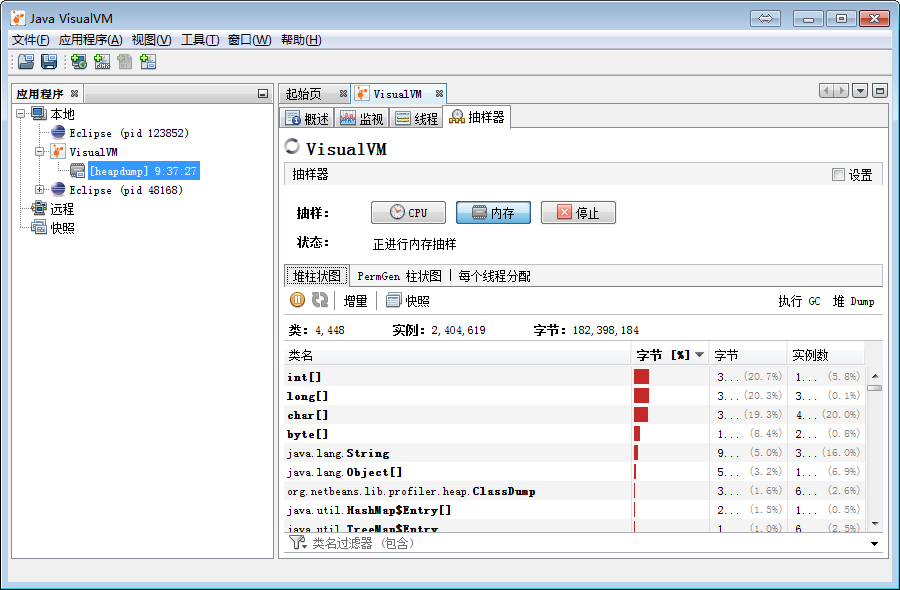This screenshot has height=590, width=900.
Task: Click the refresh results icon
Action: point(320,300)
